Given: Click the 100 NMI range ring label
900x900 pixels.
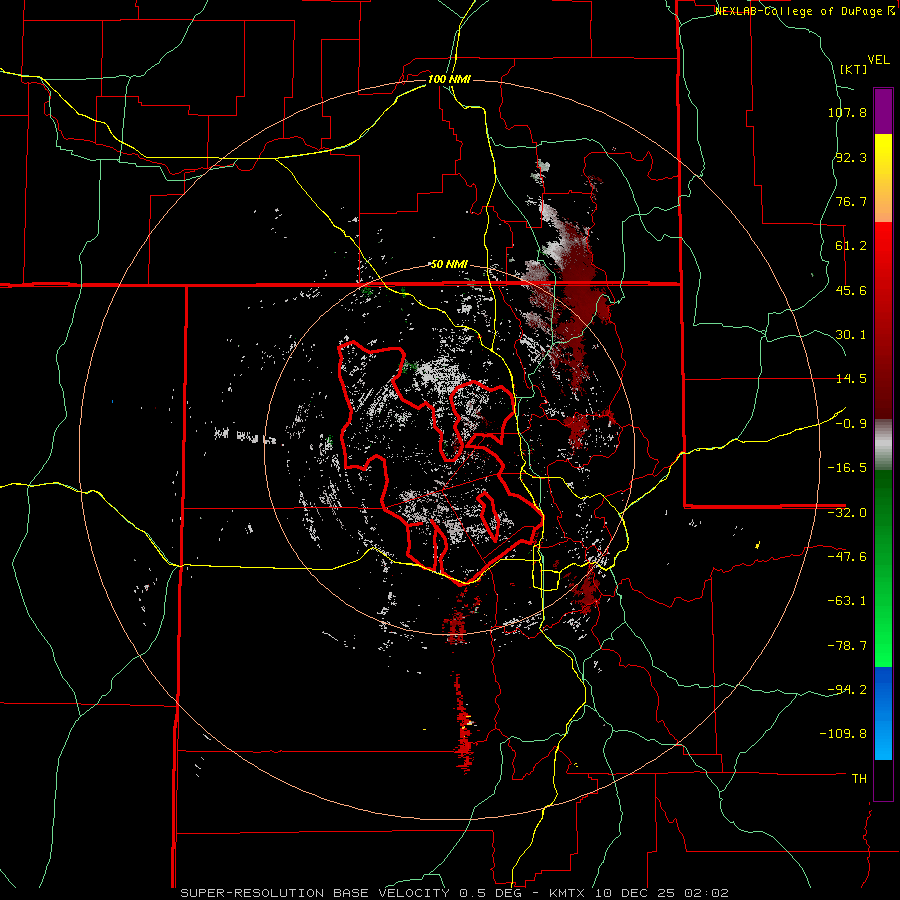Looking at the screenshot, I should (449, 79).
